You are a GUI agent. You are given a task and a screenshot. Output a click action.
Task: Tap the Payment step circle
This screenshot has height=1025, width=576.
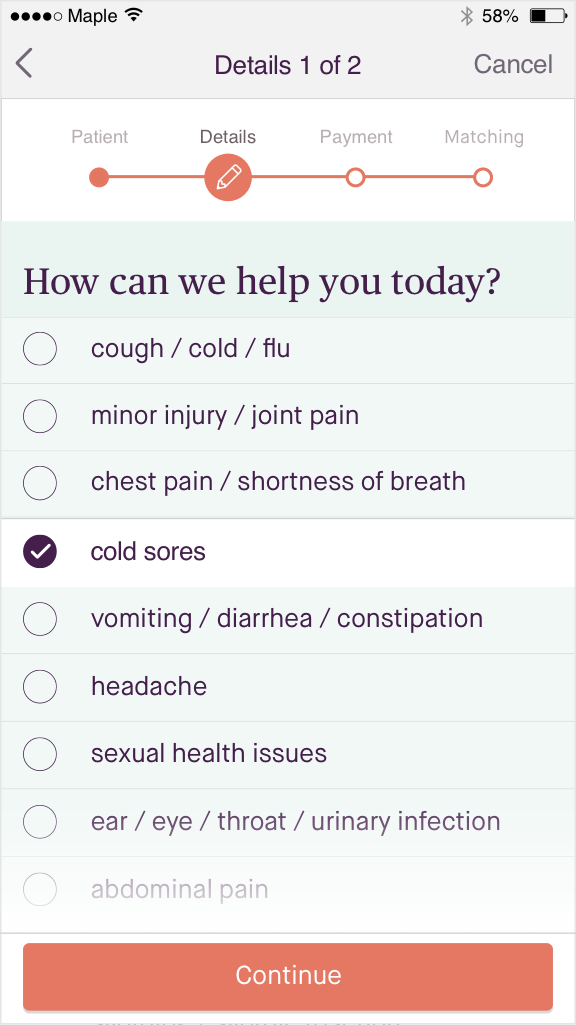(355, 177)
